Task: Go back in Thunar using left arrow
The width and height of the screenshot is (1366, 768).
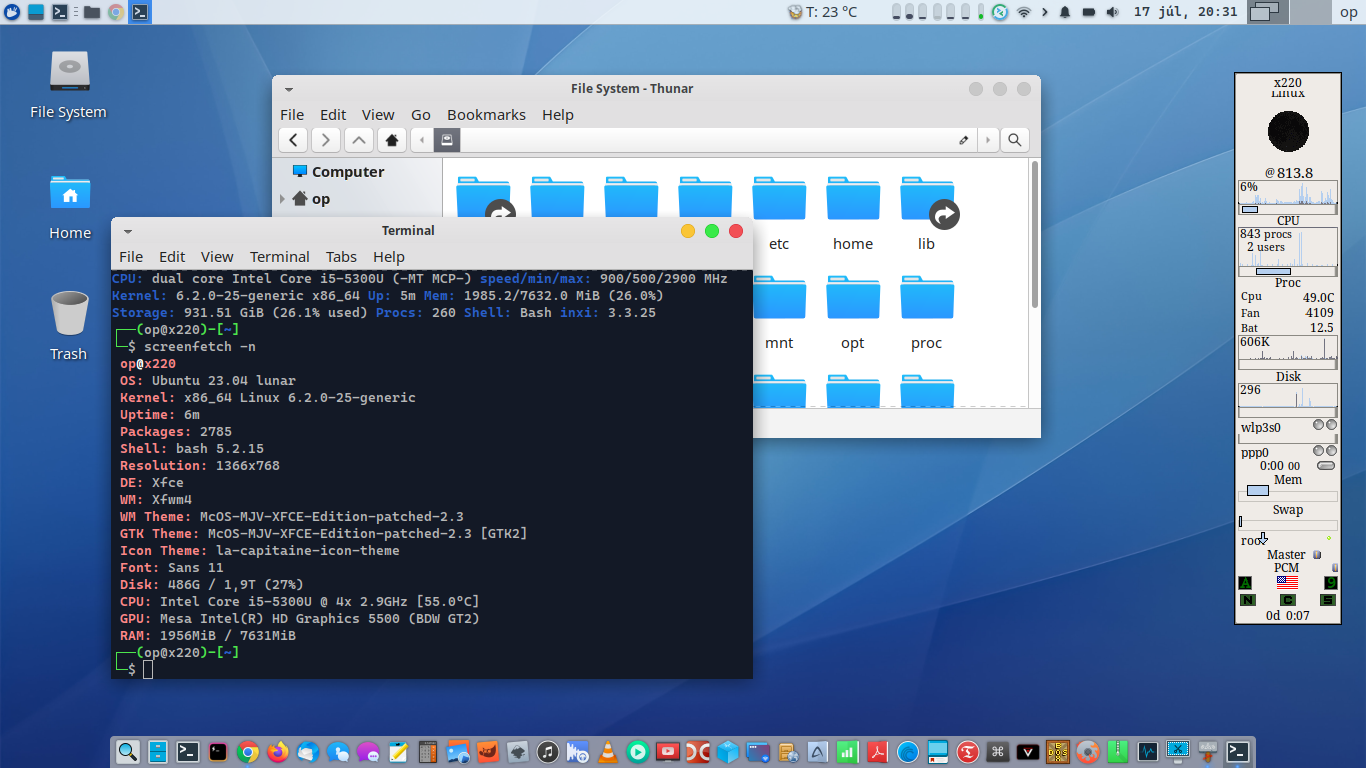Action: 292,140
